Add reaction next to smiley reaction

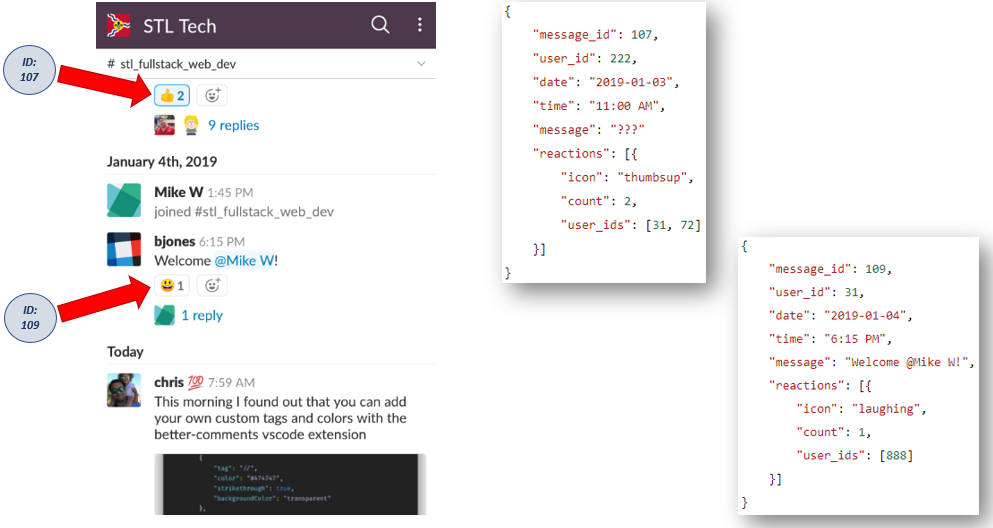[x=211, y=286]
